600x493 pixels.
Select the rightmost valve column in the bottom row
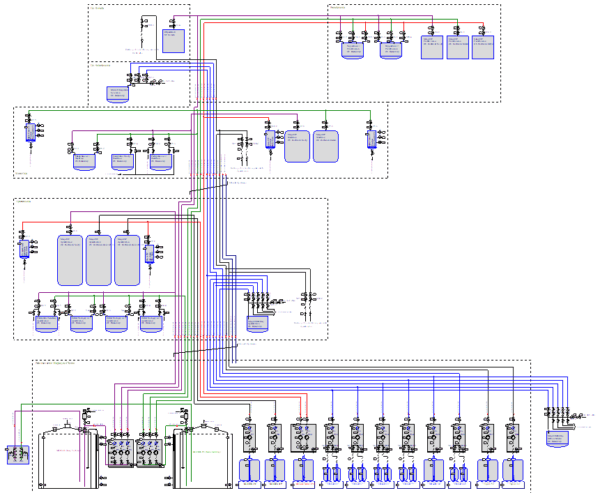click(513, 438)
